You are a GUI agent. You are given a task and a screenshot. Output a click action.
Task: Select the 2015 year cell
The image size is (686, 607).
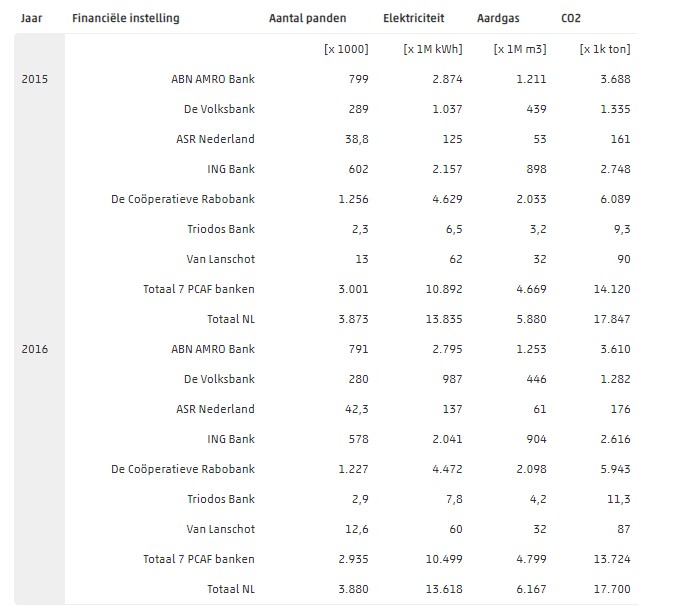(x=35, y=79)
